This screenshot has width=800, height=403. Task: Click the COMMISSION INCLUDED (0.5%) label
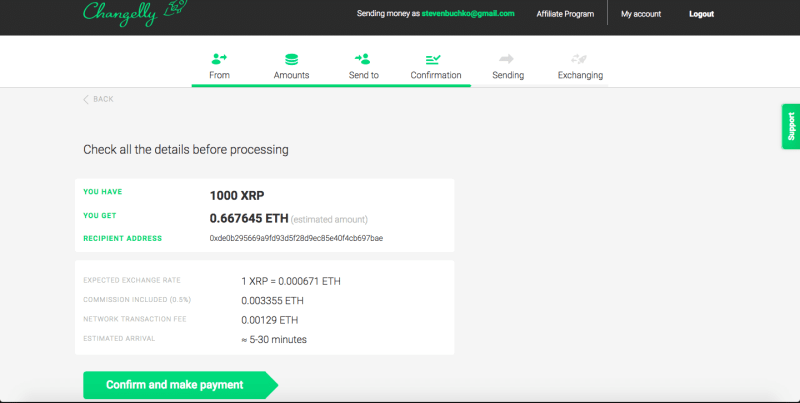(x=137, y=299)
